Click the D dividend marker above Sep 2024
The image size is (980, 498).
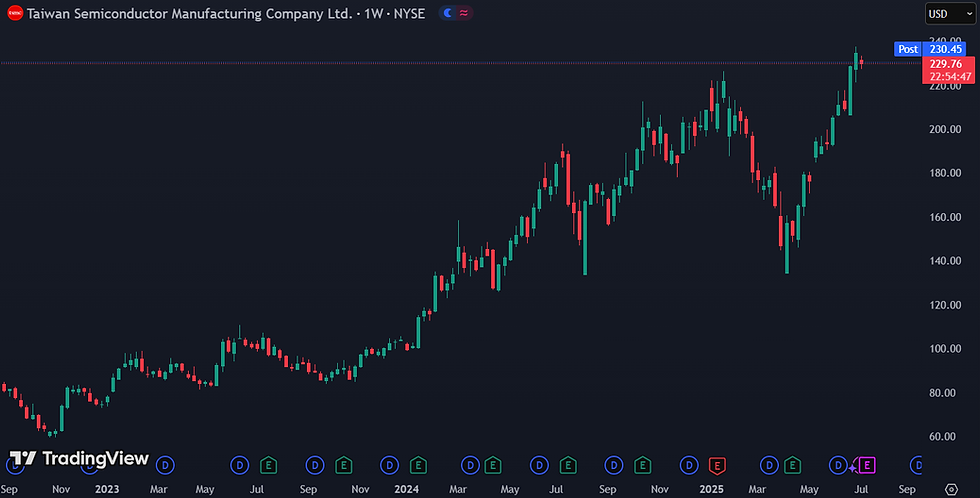(x=614, y=465)
